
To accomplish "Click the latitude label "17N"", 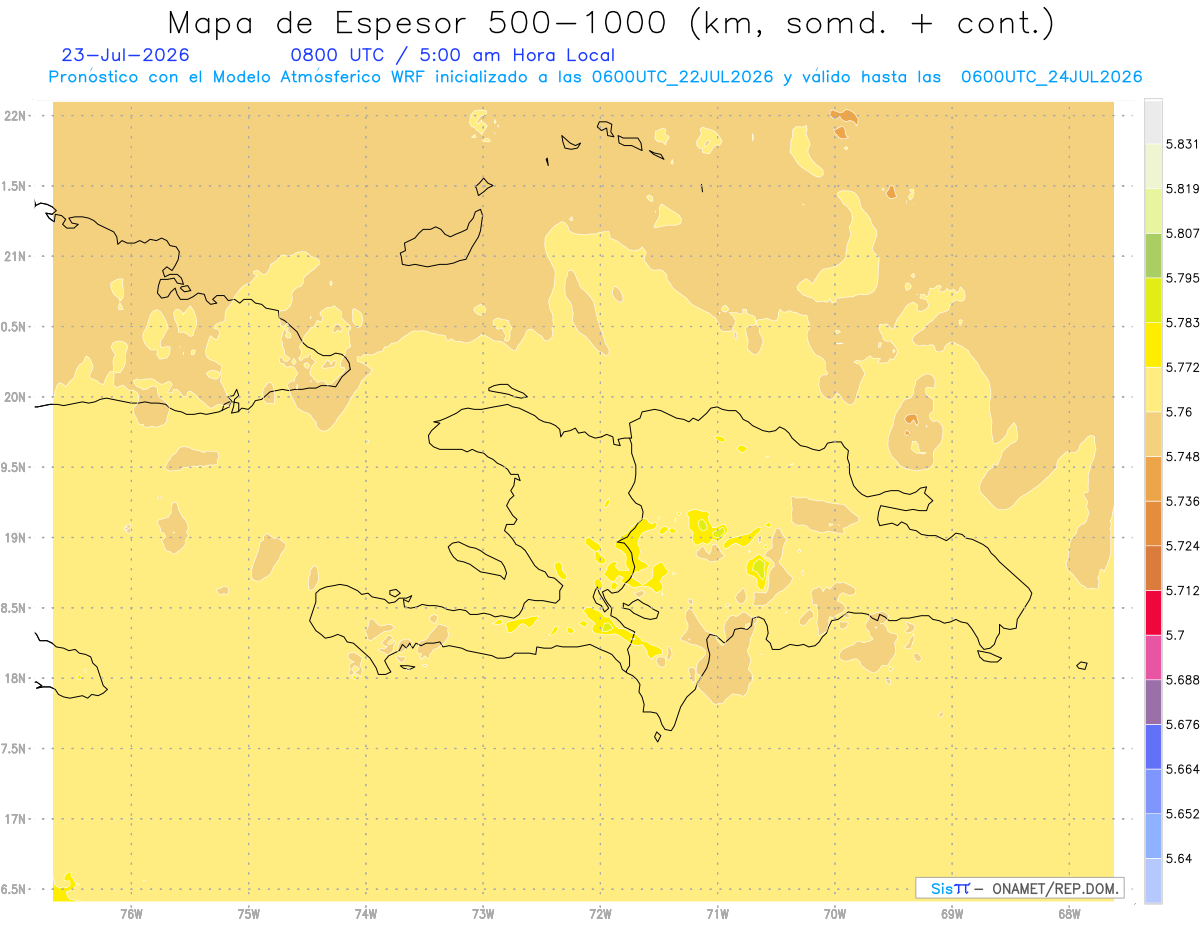I will click(x=15, y=819).
